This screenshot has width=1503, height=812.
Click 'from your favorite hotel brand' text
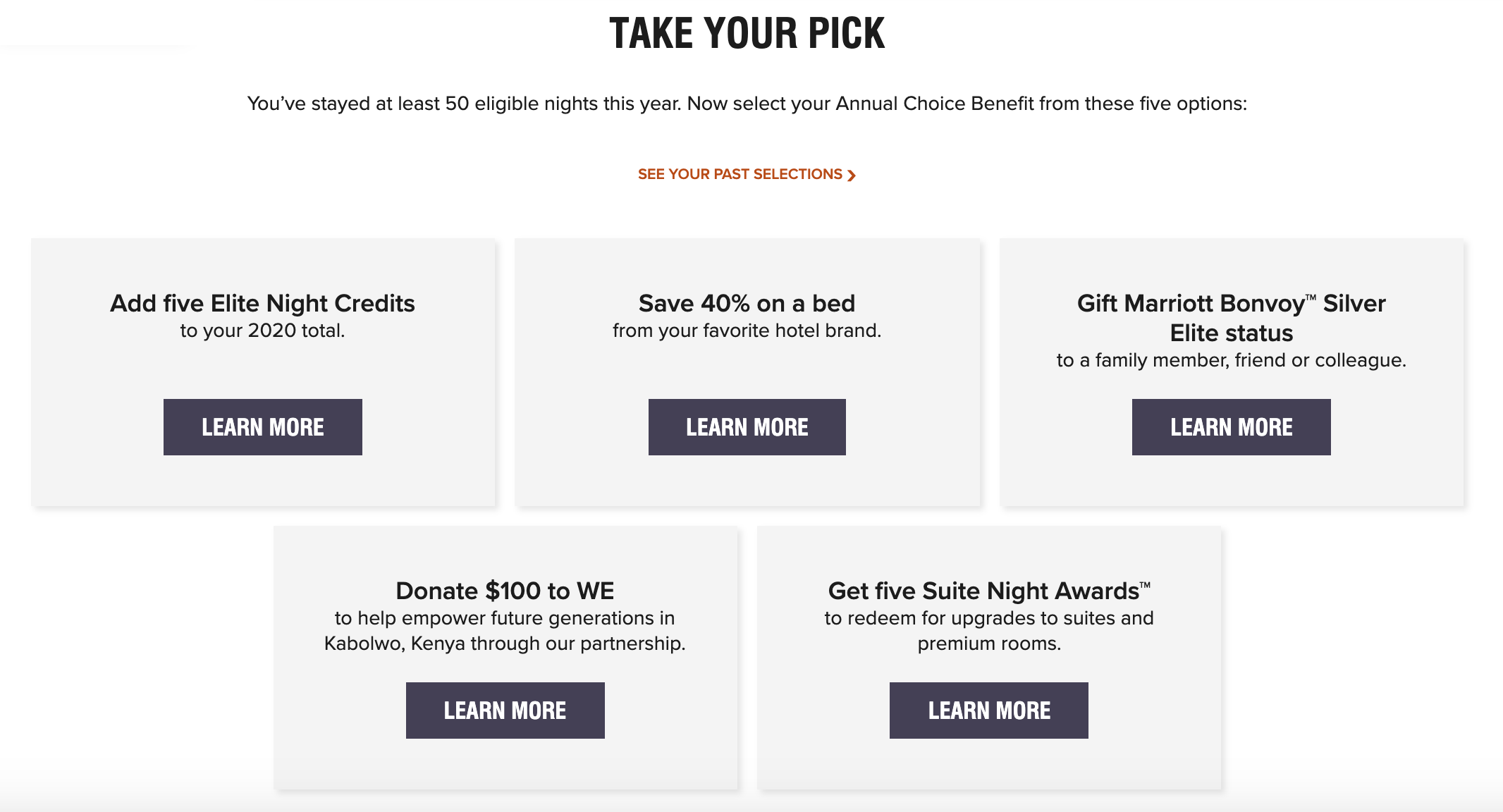point(747,331)
